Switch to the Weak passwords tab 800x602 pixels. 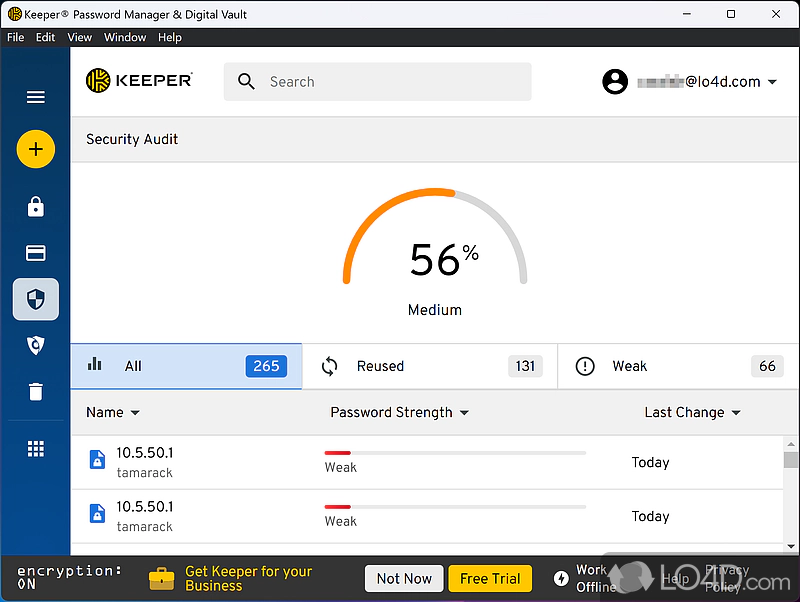[x=678, y=366]
